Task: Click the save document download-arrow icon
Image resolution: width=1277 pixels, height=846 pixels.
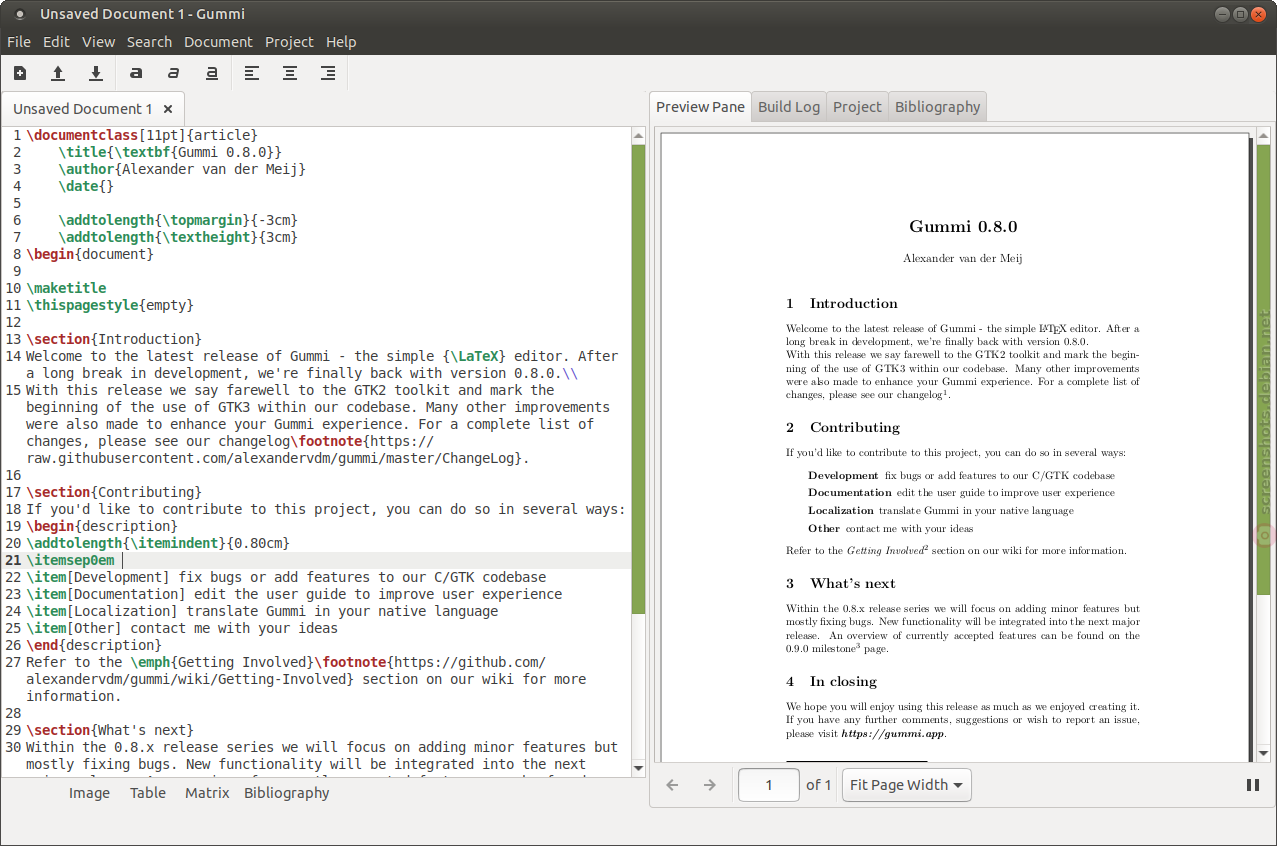Action: click(x=96, y=73)
